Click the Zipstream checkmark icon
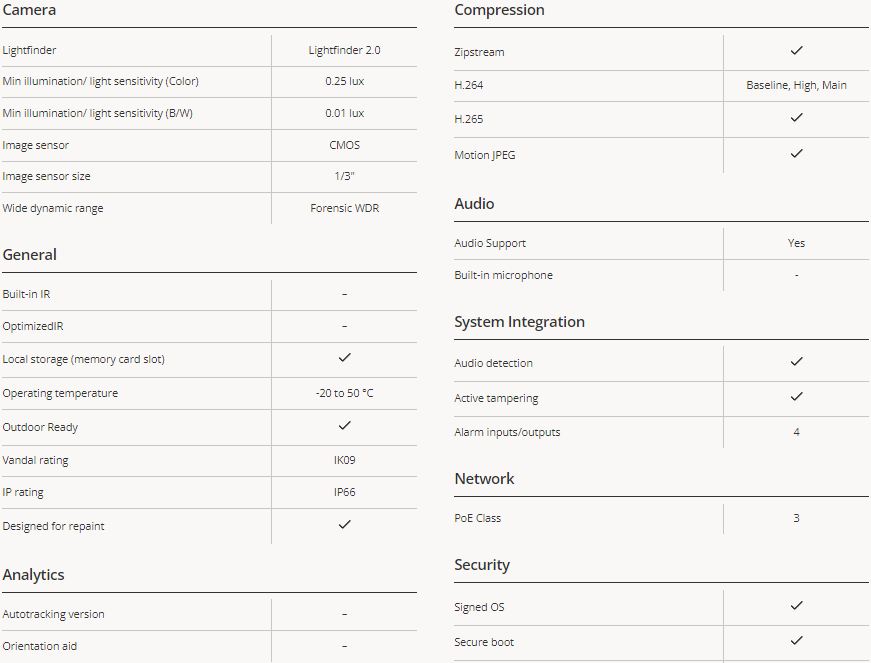Image resolution: width=871 pixels, height=663 pixels. coord(796,51)
